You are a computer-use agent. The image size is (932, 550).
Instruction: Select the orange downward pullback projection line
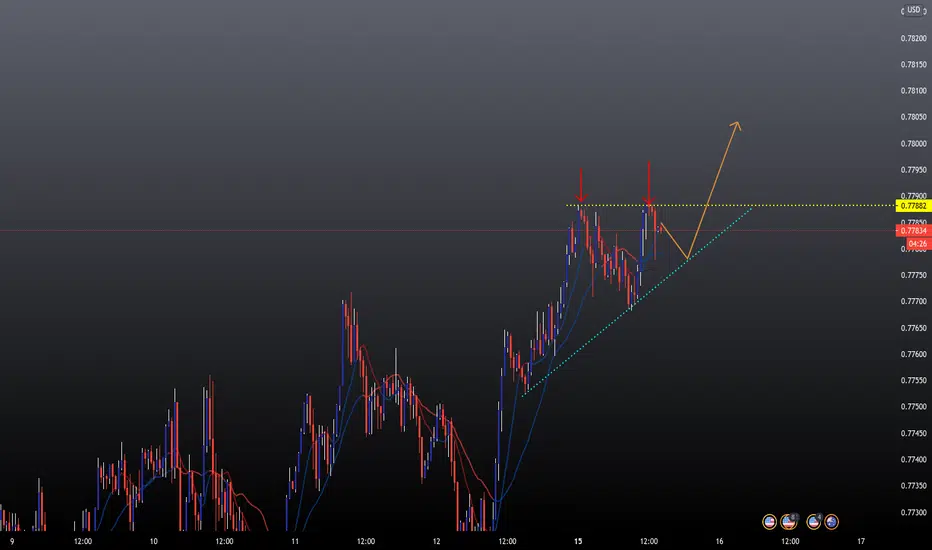point(674,241)
